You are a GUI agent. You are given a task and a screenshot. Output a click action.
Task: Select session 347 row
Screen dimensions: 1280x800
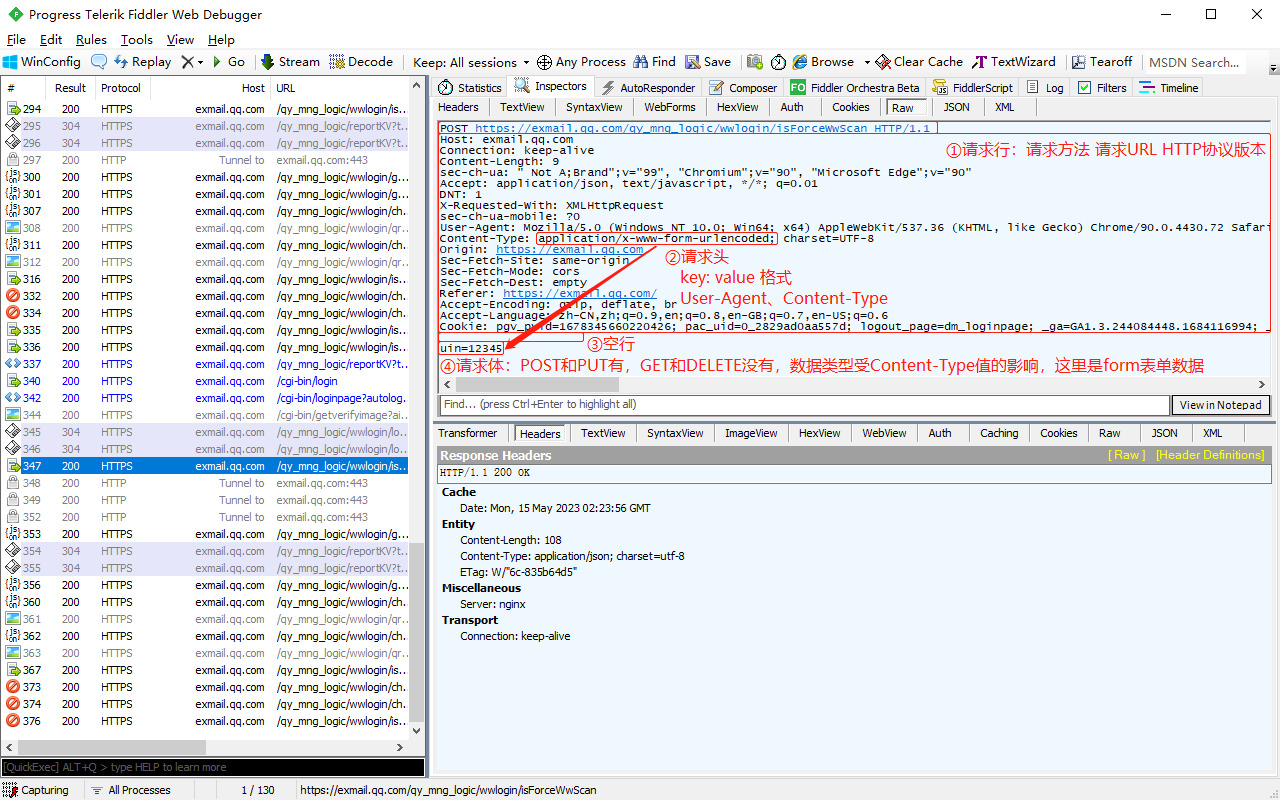[204, 466]
